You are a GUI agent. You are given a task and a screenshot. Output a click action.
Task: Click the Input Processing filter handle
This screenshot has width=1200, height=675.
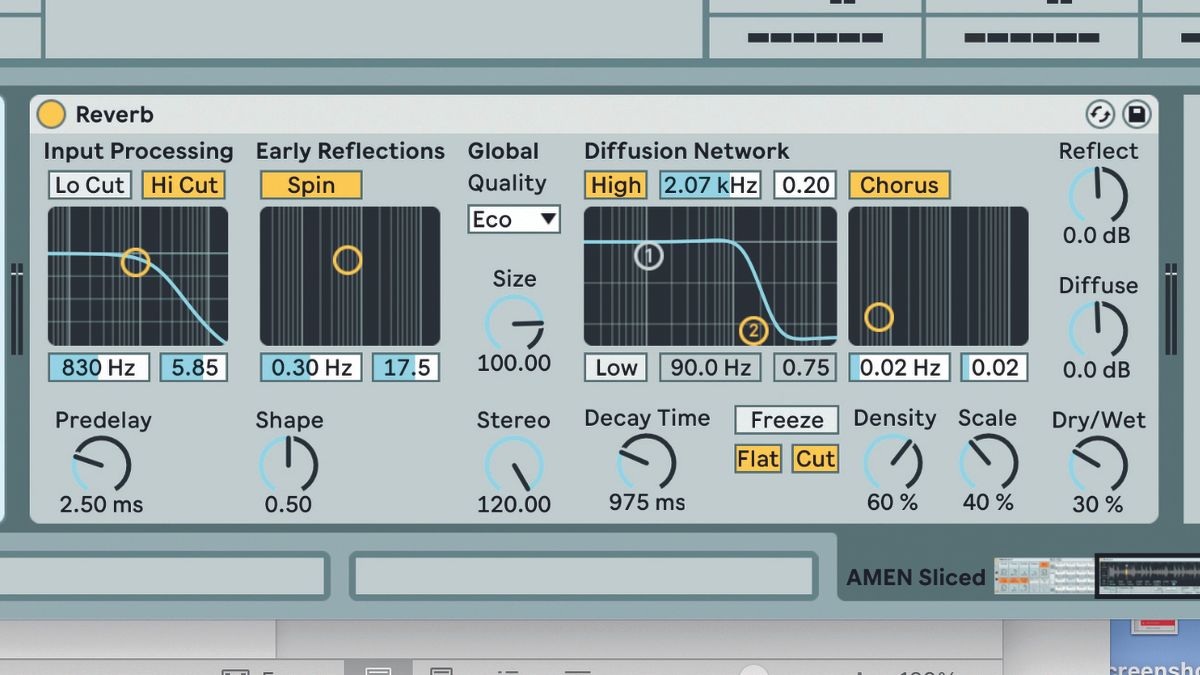click(136, 262)
